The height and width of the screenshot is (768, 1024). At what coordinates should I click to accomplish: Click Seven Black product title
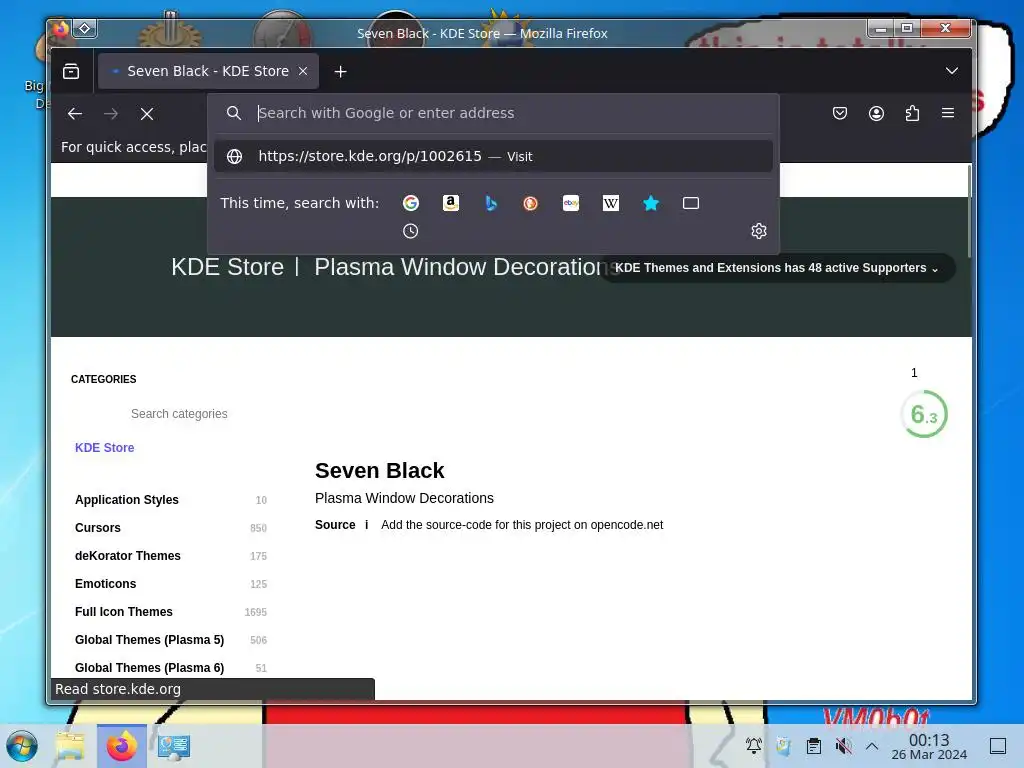point(379,470)
